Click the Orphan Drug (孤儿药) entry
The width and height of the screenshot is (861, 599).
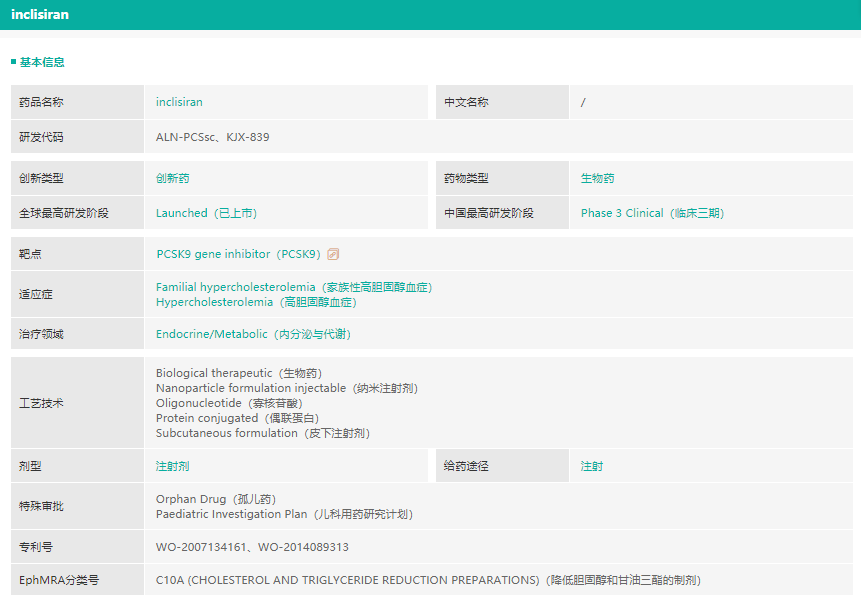(215, 499)
